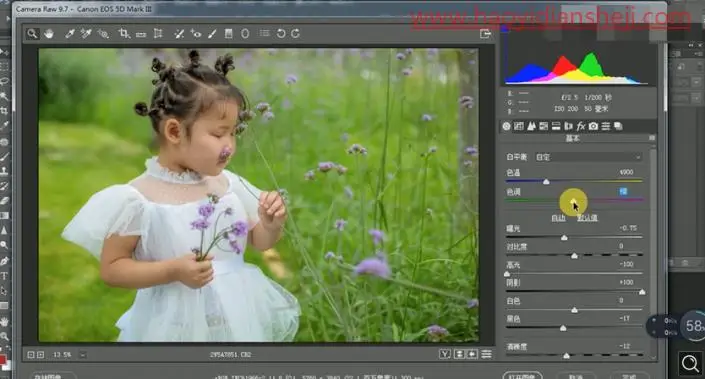Toggle current panel settings preview icon

pyautogui.click(x=486, y=354)
